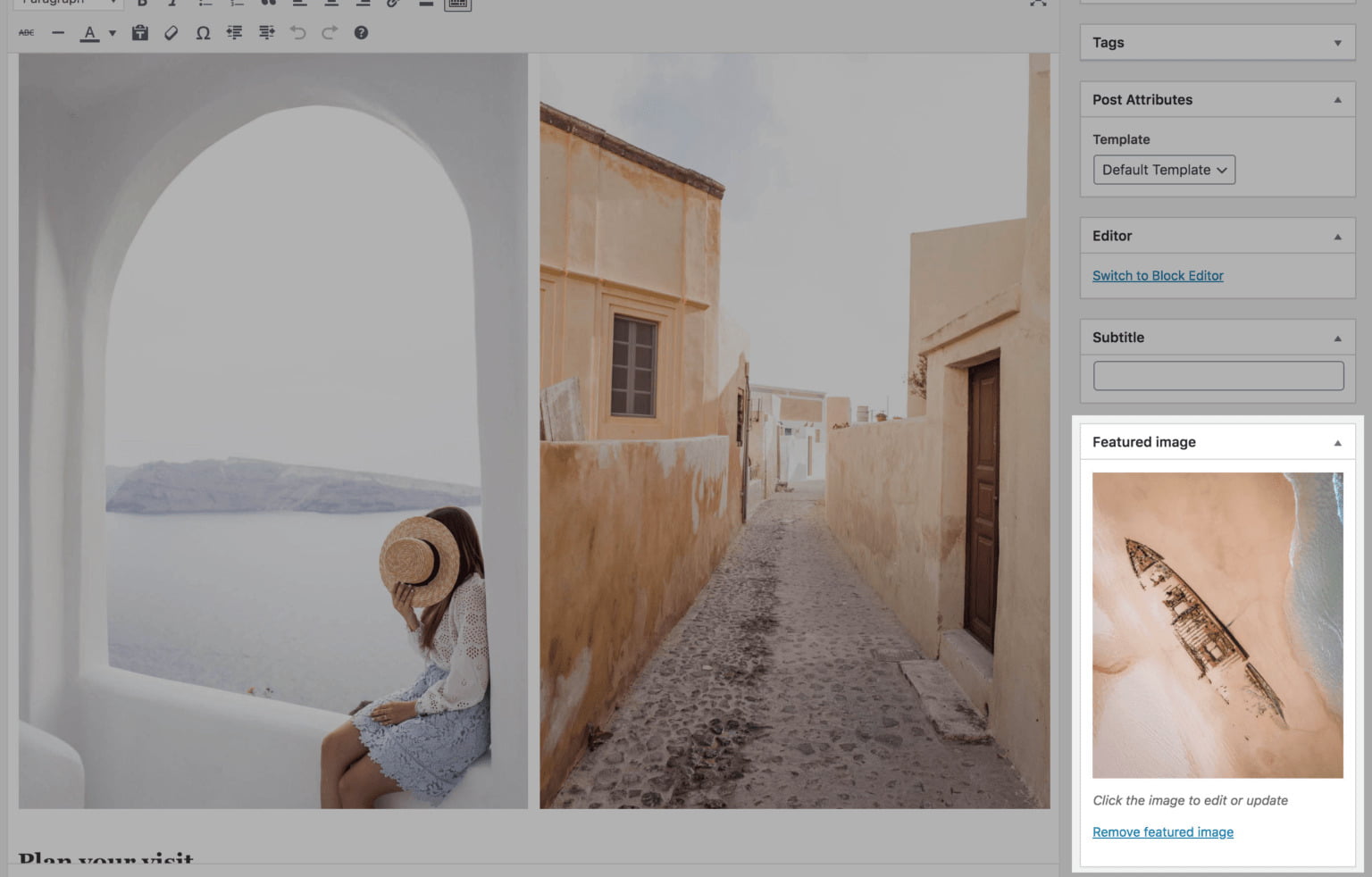This screenshot has width=1372, height=877.
Task: Collapse the Subtitle panel arrow
Action: [x=1337, y=338]
